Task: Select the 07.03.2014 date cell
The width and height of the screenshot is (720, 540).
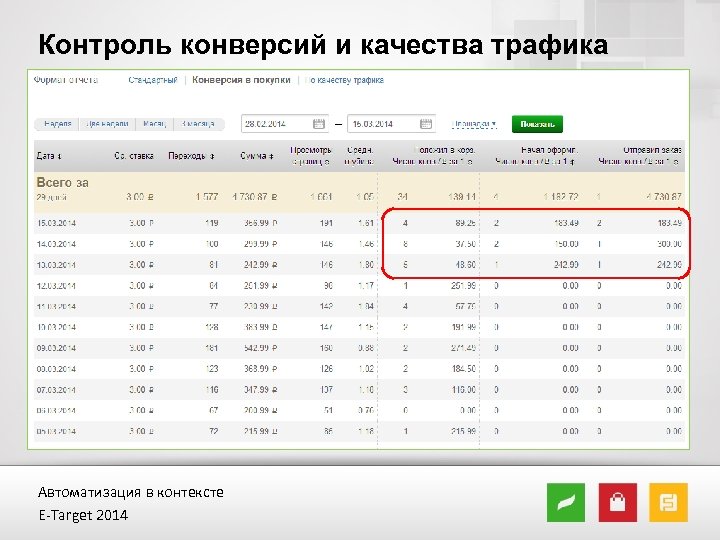Action: (56, 390)
